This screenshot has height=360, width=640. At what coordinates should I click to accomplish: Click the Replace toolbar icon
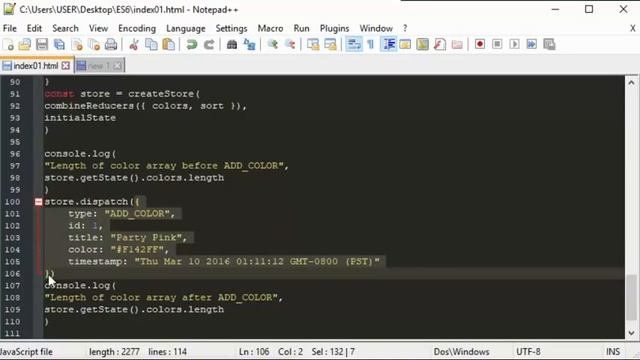pyautogui.click(x=249, y=44)
